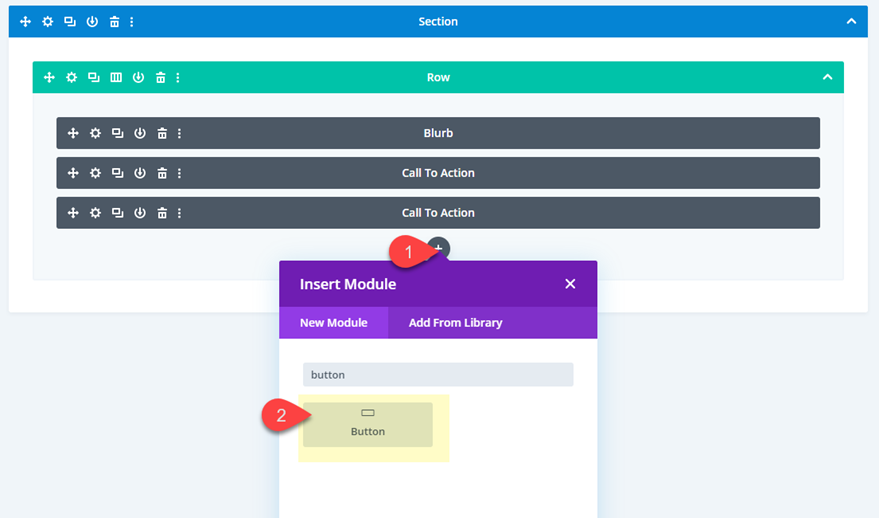Screen dimensions: 880x518
Task: Open Blurb module settings gear
Action: click(x=95, y=133)
